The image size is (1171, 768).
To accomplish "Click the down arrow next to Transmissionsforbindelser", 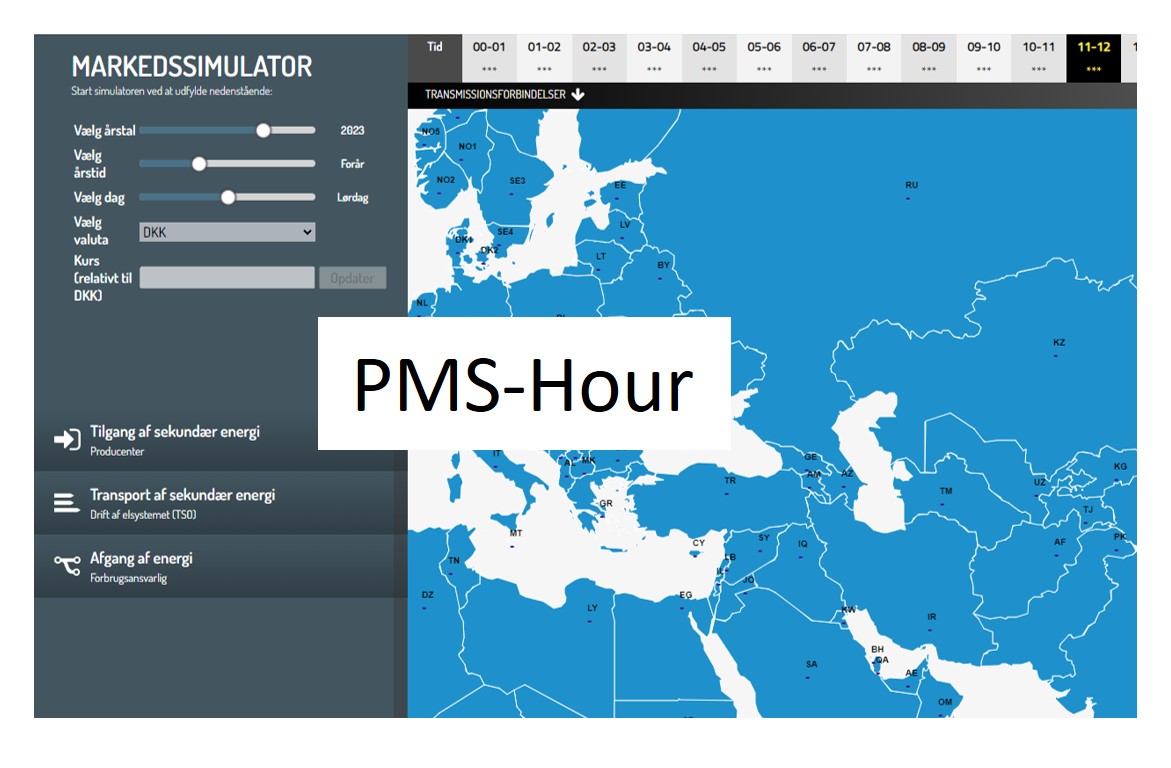I will coord(578,95).
